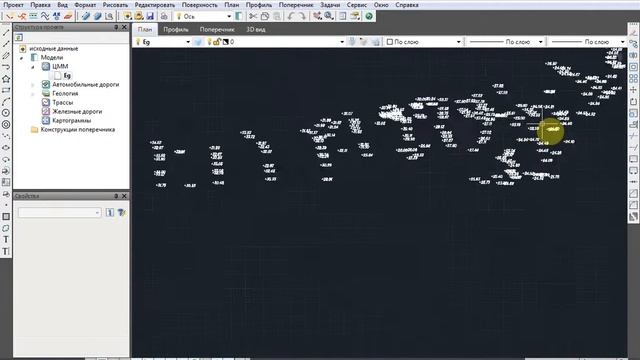This screenshot has width=640, height=360.
Task: Click the Redo arrow icon
Action: click(302, 16)
